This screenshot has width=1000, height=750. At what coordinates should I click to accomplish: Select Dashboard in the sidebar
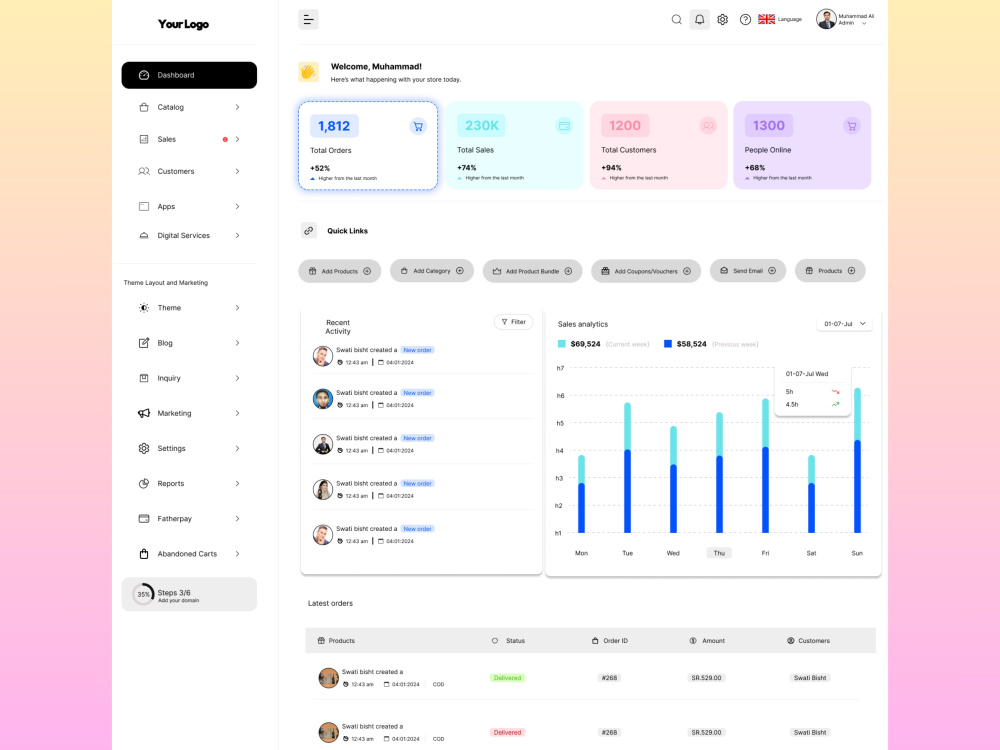[x=189, y=75]
